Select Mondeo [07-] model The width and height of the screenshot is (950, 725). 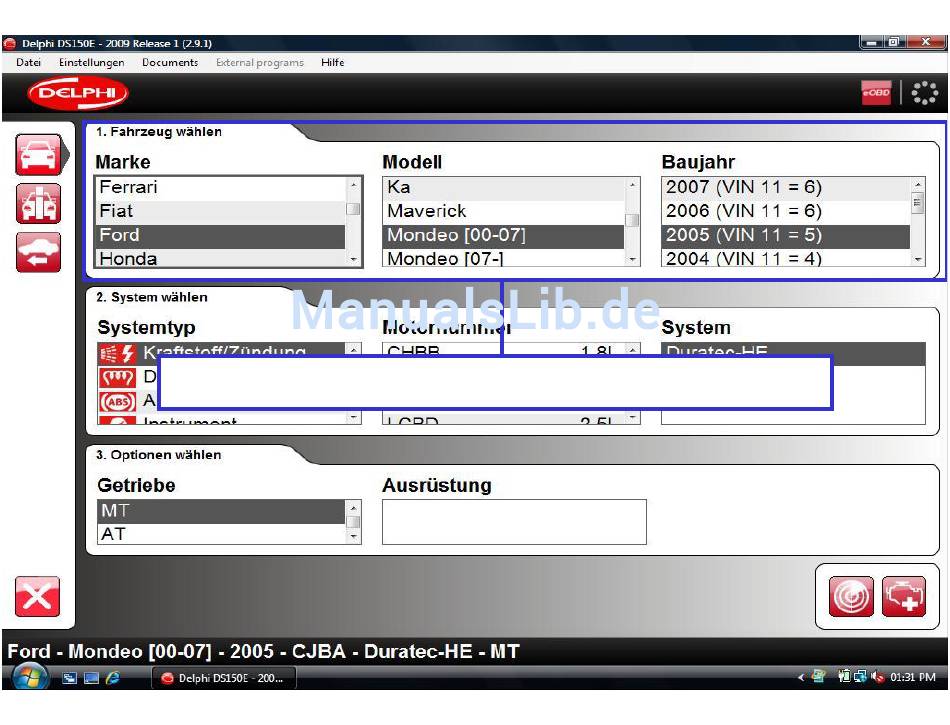coord(503,258)
